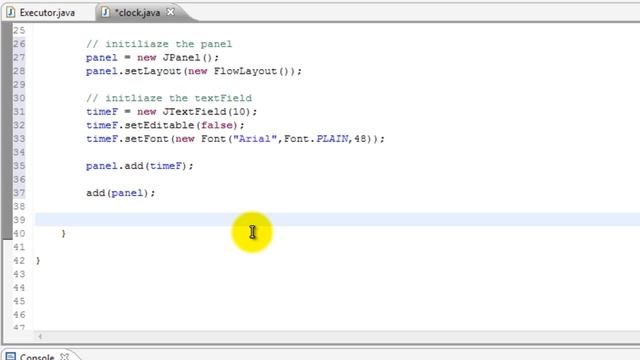Viewport: 640px width, 360px height.
Task: Open the Console tab
Action: coord(37,356)
